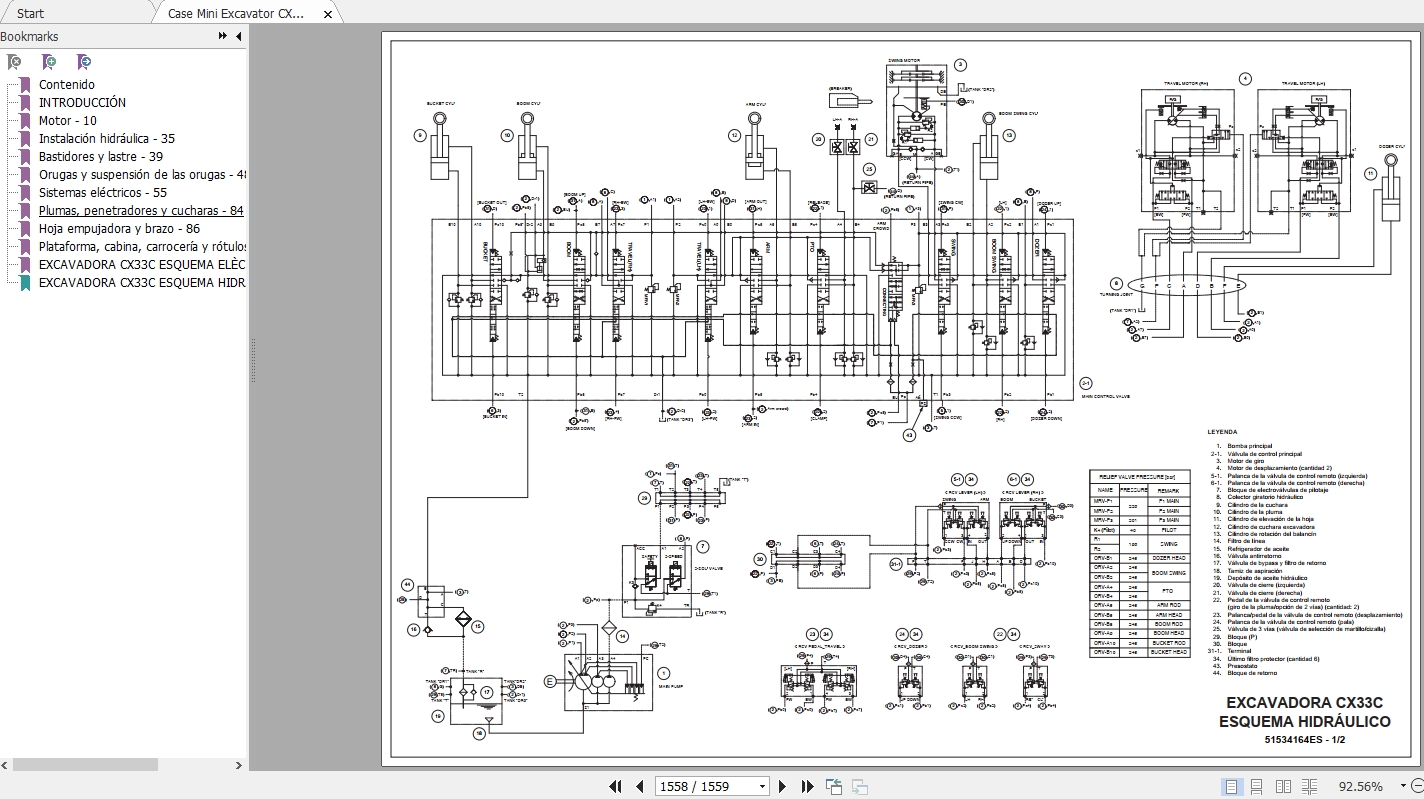Click the bookmarks scrollbar right arrow
The image size is (1424, 799).
tap(239, 765)
